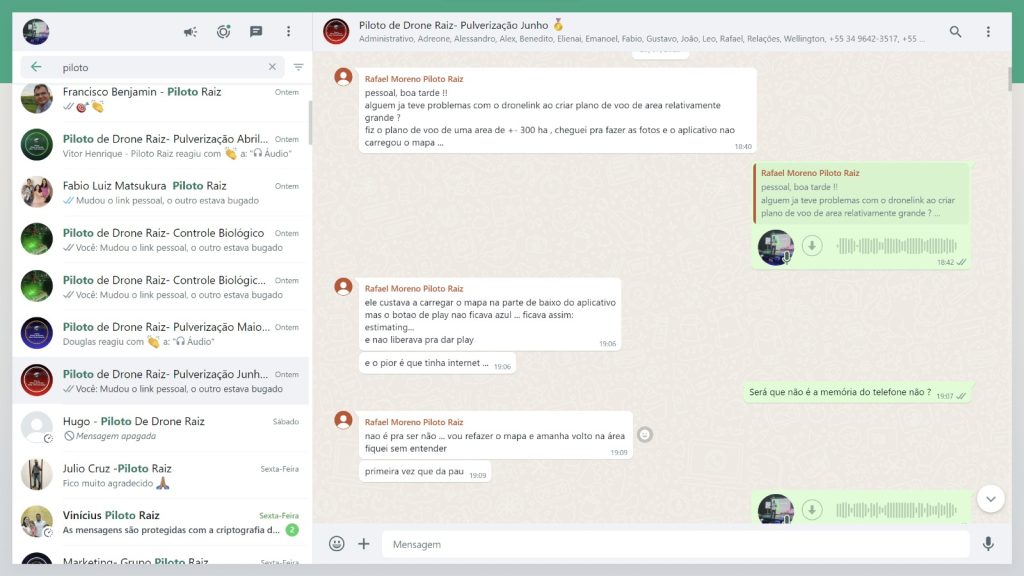Start a new chat
Screen dimensions: 1024x576
[x=256, y=31]
